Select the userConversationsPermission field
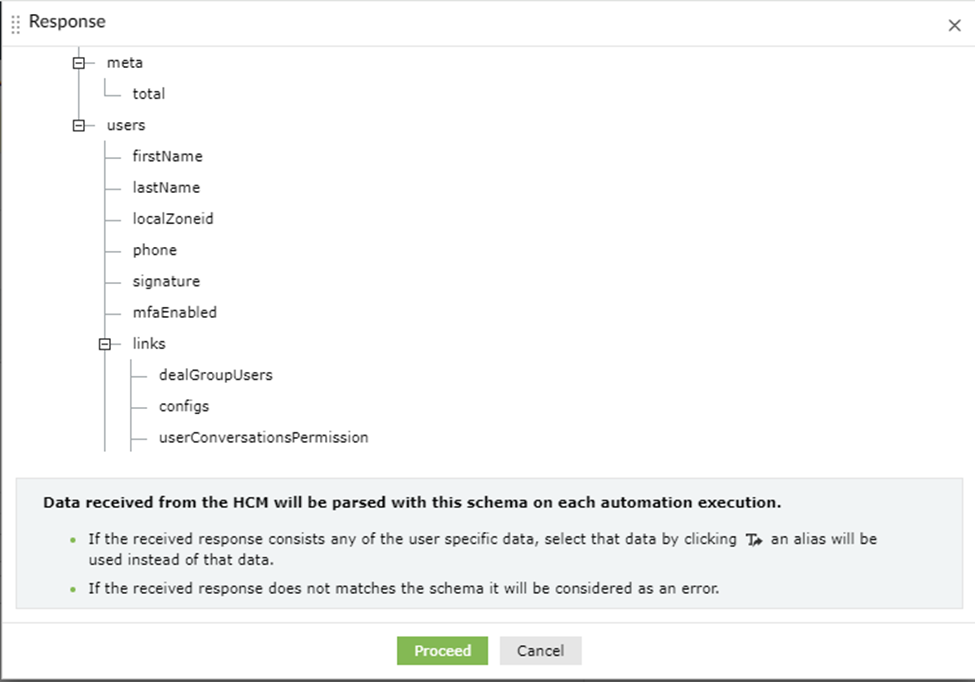The height and width of the screenshot is (682, 975). pyautogui.click(x=263, y=438)
